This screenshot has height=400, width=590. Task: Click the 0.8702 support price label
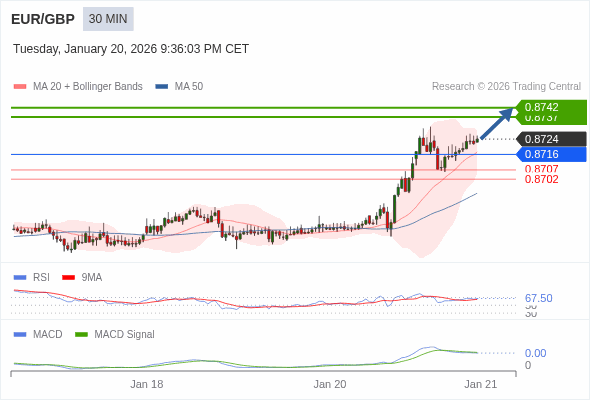(541, 179)
